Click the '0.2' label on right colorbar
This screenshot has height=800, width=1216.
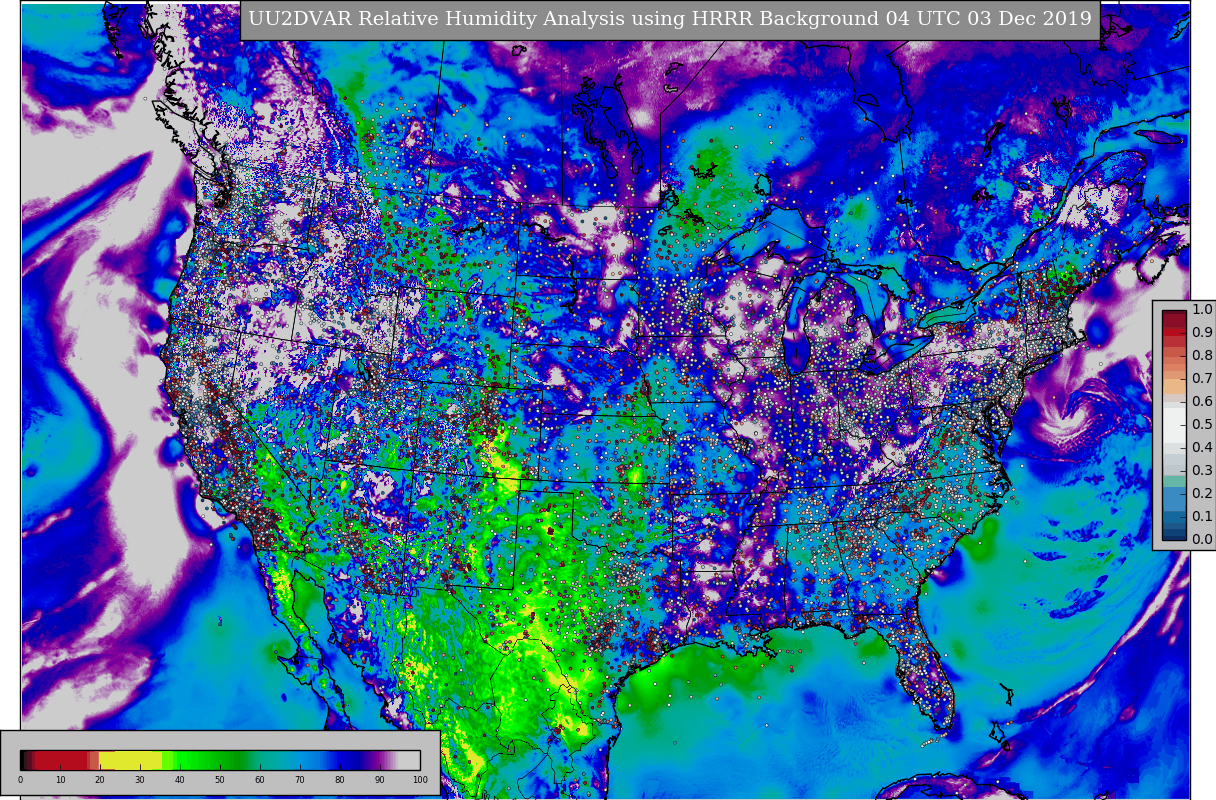(1202, 493)
